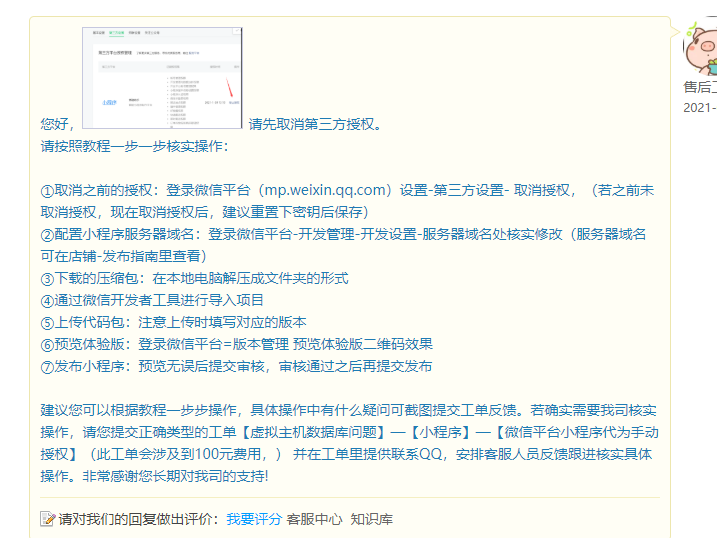Click the 售后 name label under avatar

[700, 87]
